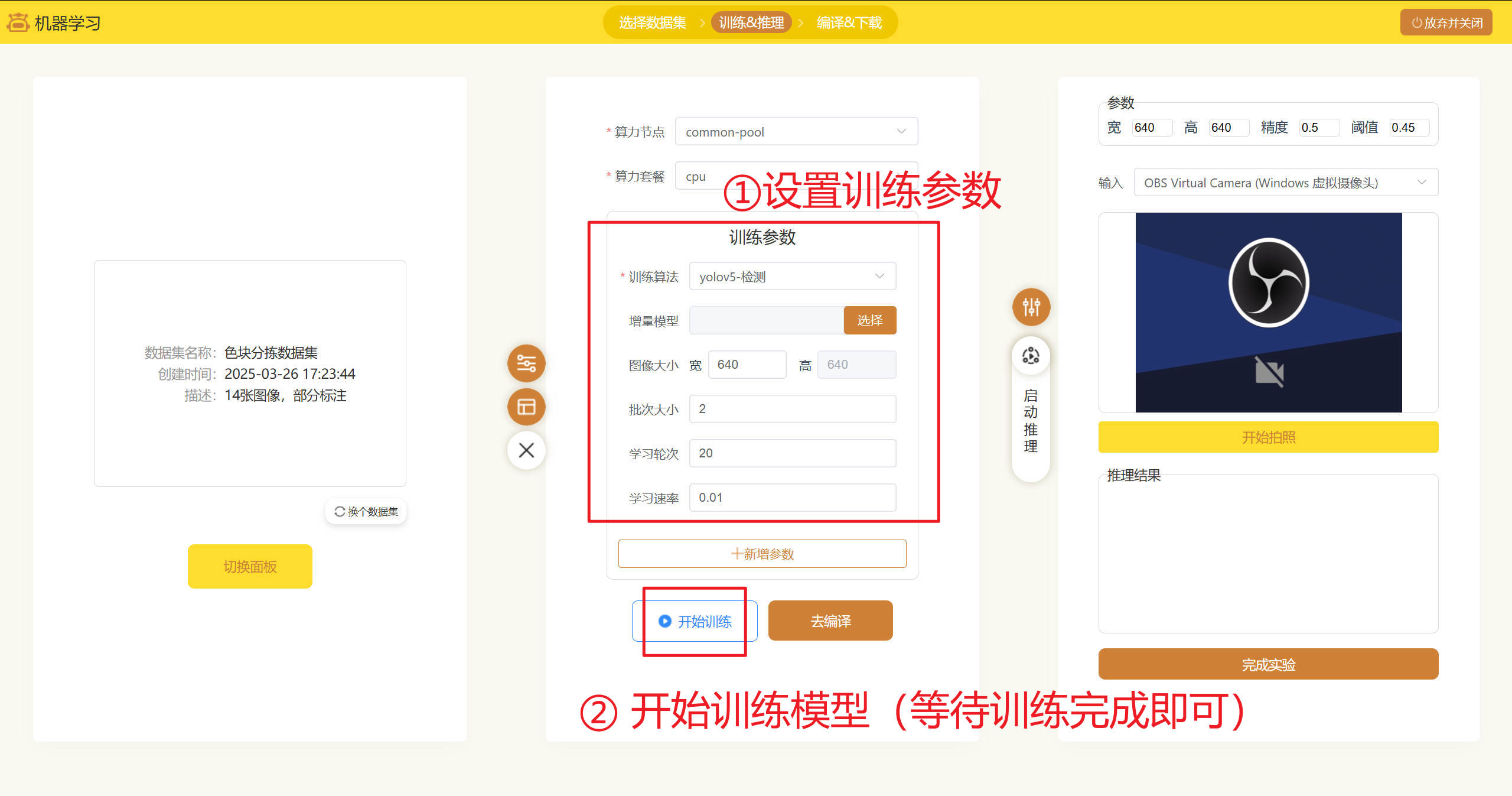Click the 学习速率 input field
This screenshot has width=1512, height=796.
[x=792, y=498]
